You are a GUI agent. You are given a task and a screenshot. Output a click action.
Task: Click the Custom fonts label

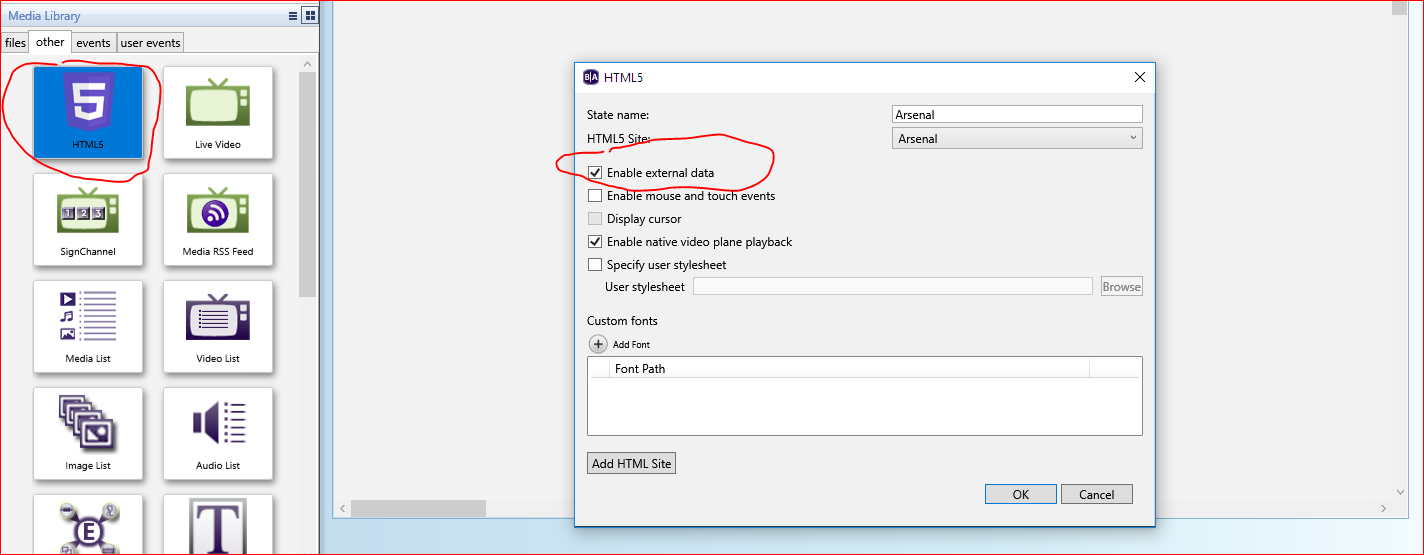coord(622,321)
